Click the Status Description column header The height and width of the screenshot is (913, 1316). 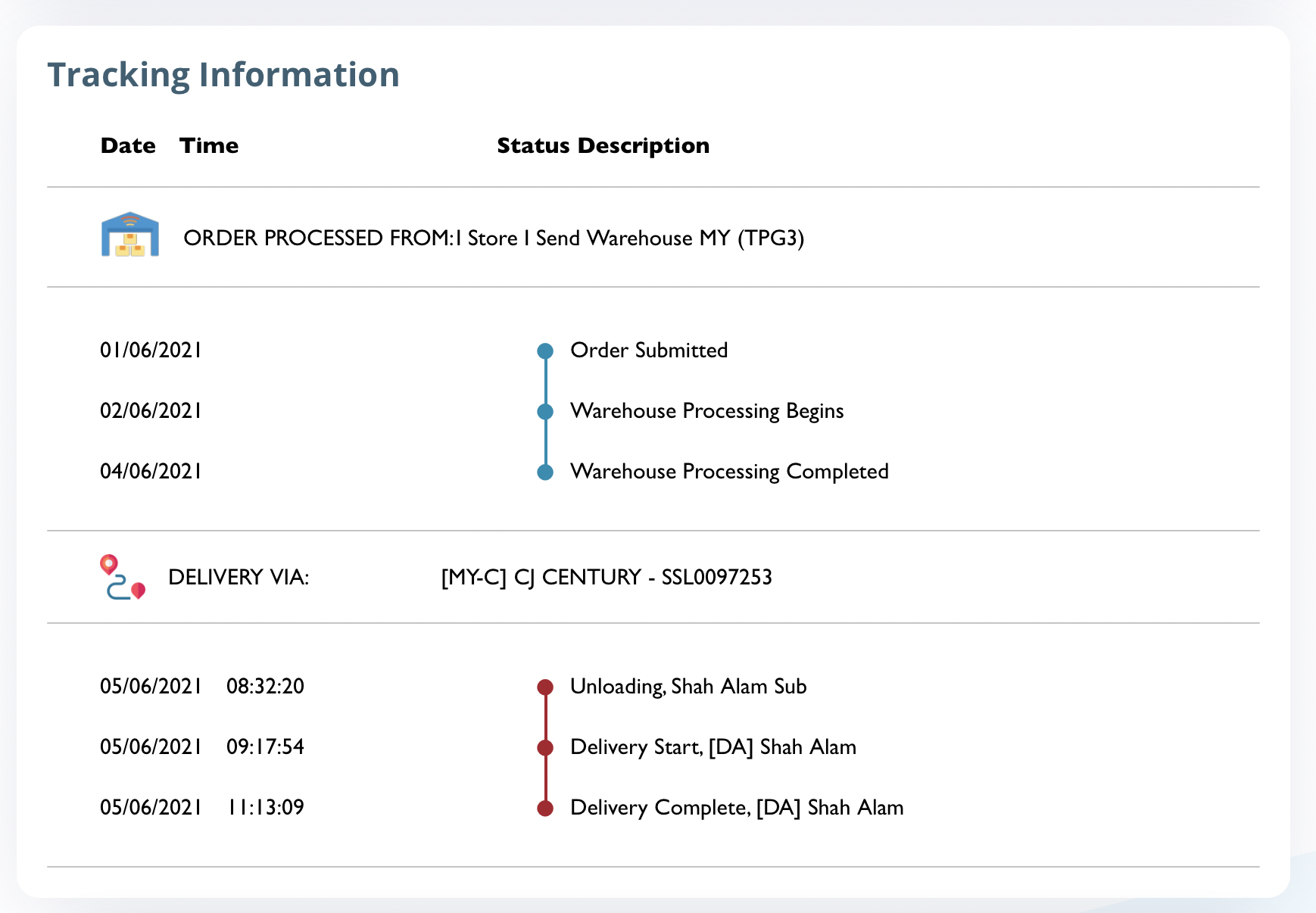click(x=603, y=145)
